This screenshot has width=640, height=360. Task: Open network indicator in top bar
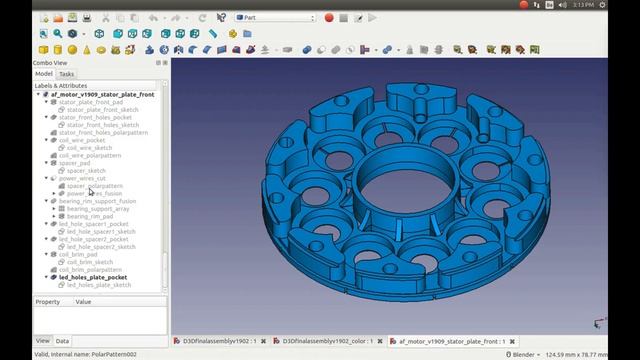point(536,5)
